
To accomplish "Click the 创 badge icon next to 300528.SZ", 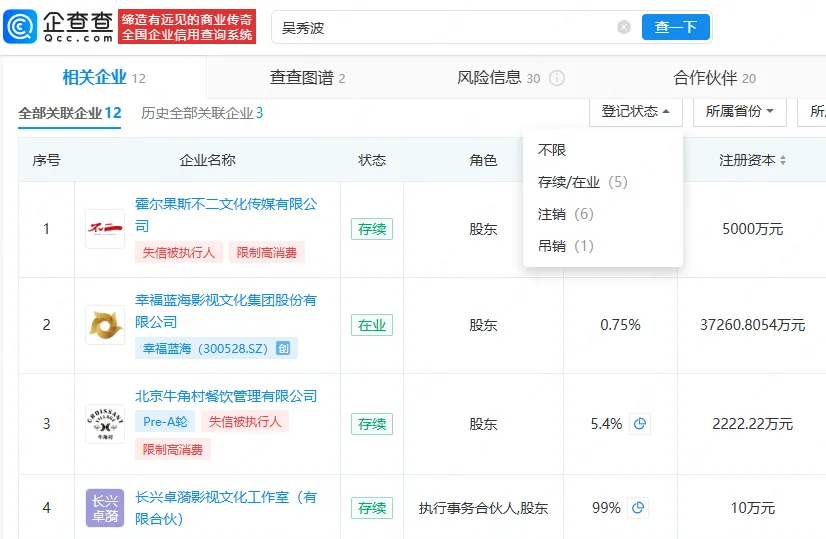I will click(x=283, y=348).
